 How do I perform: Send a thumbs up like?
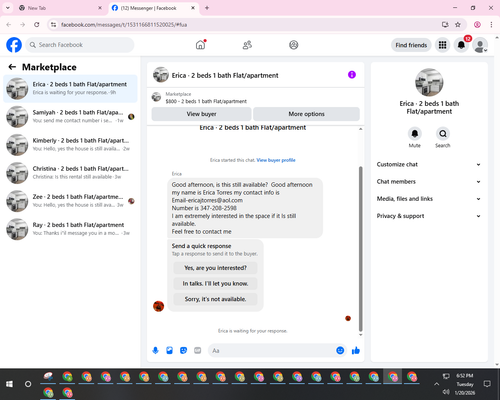point(356,350)
